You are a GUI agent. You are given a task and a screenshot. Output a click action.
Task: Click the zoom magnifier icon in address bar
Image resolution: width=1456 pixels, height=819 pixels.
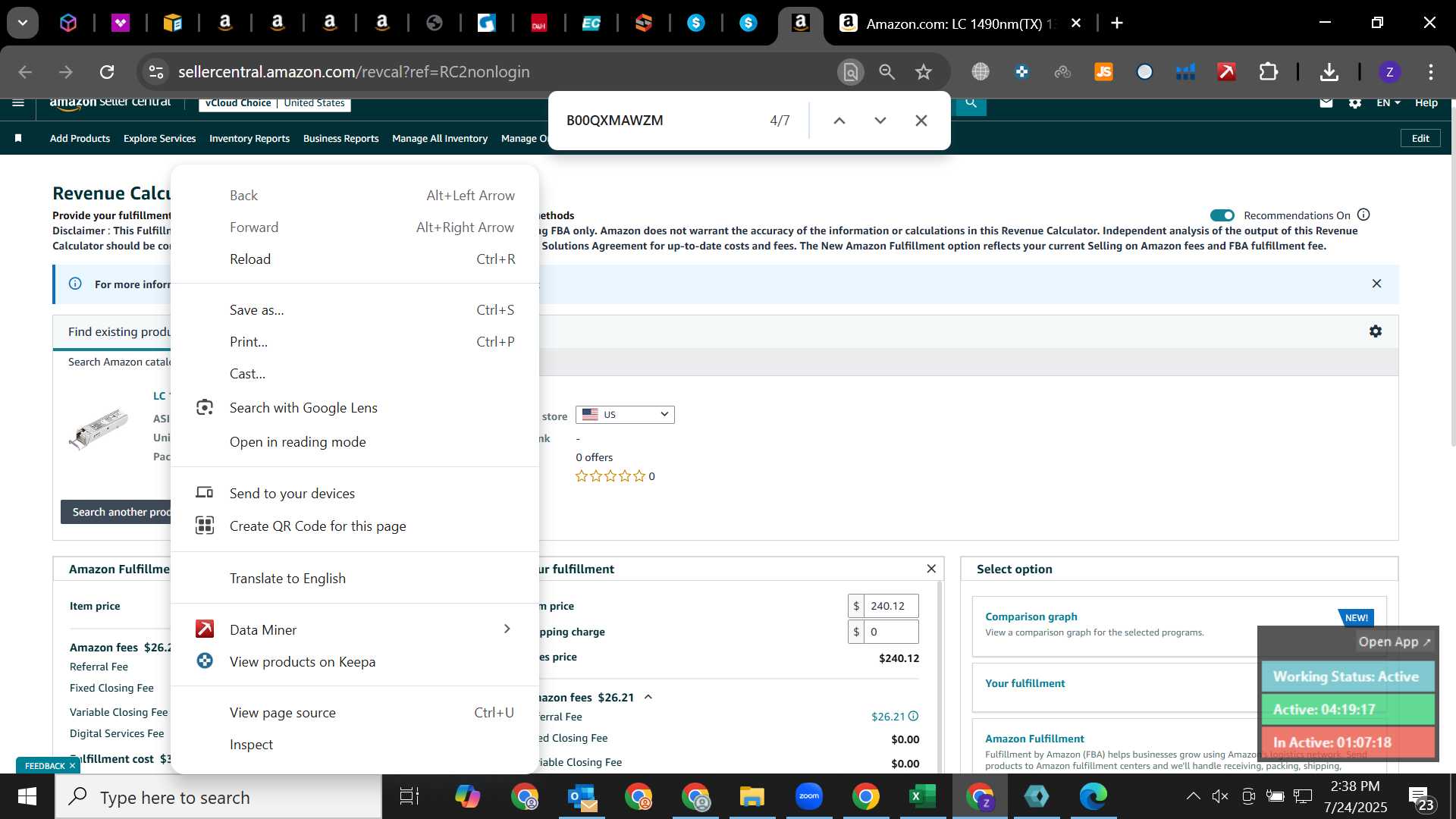click(886, 72)
